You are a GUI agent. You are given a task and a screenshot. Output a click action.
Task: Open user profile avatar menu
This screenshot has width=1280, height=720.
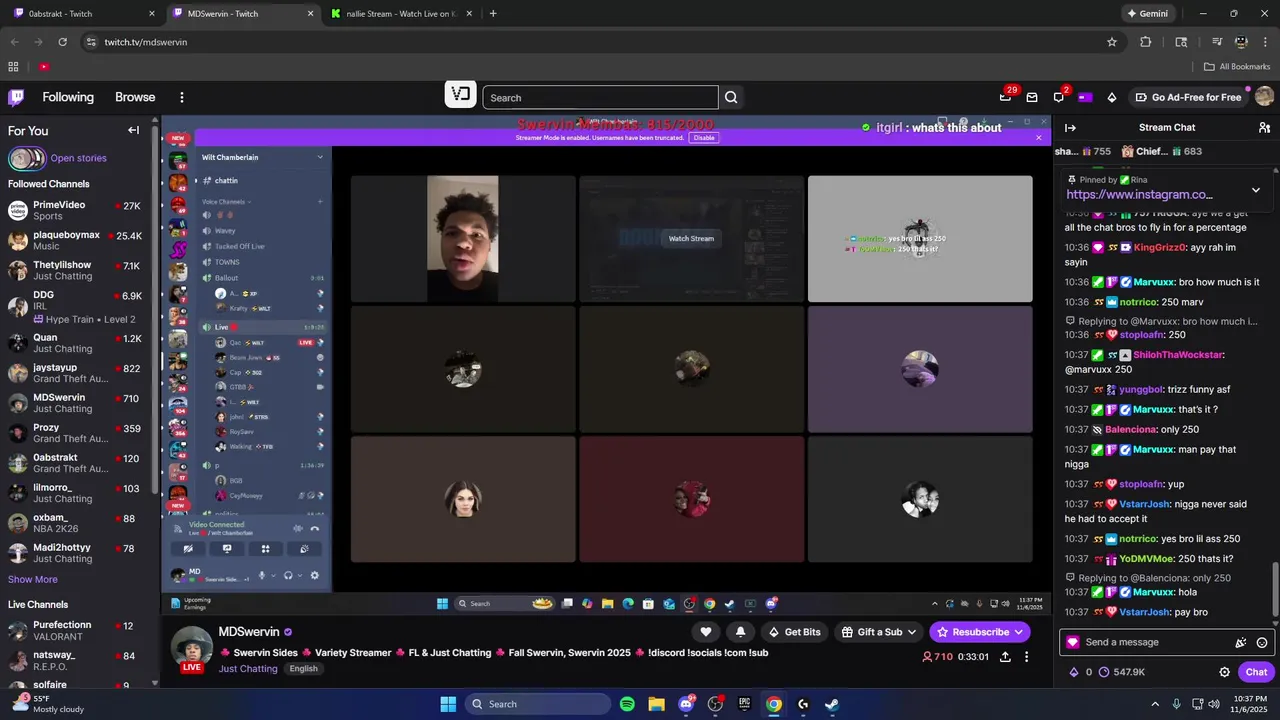[1264, 97]
